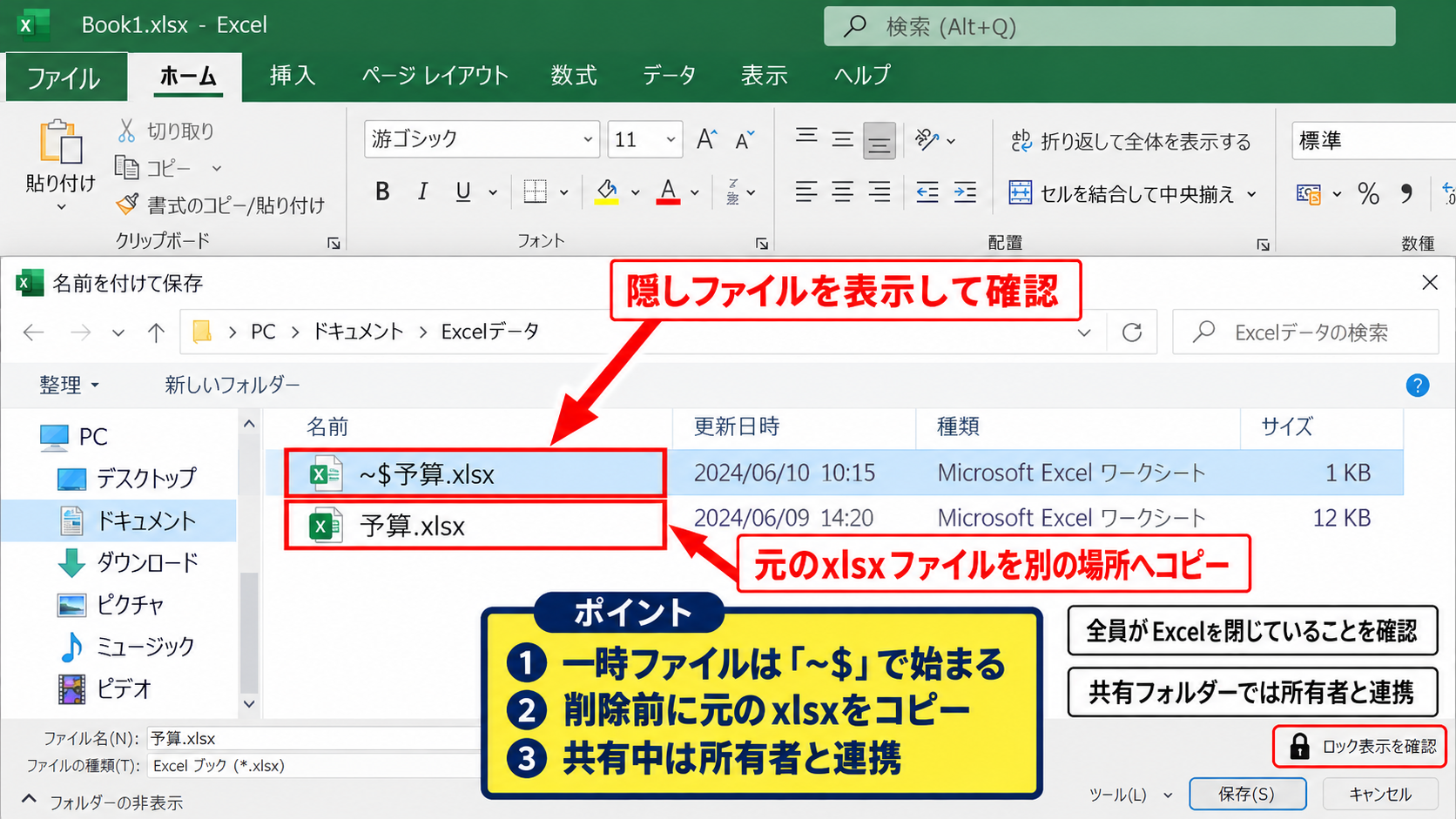Go up one folder level arrow

coord(156,332)
